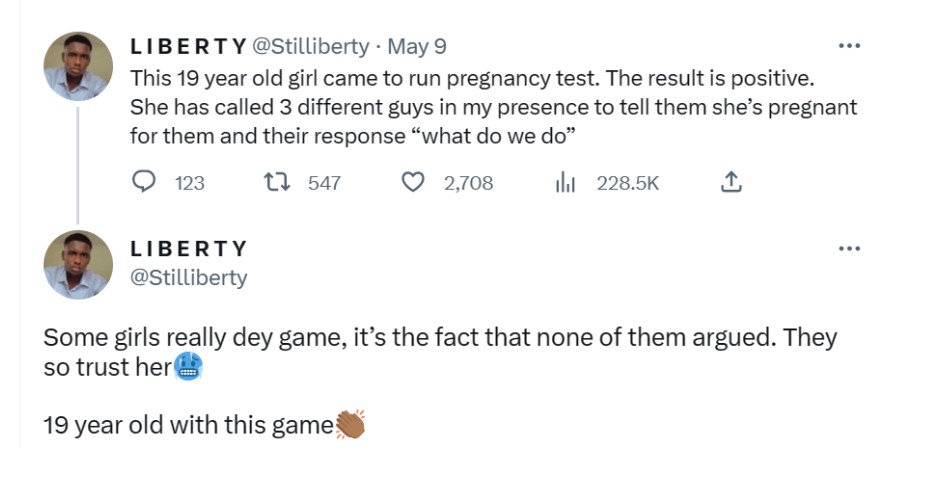Open the view analytics bar chart icon
939x499 pixels.
(567, 182)
